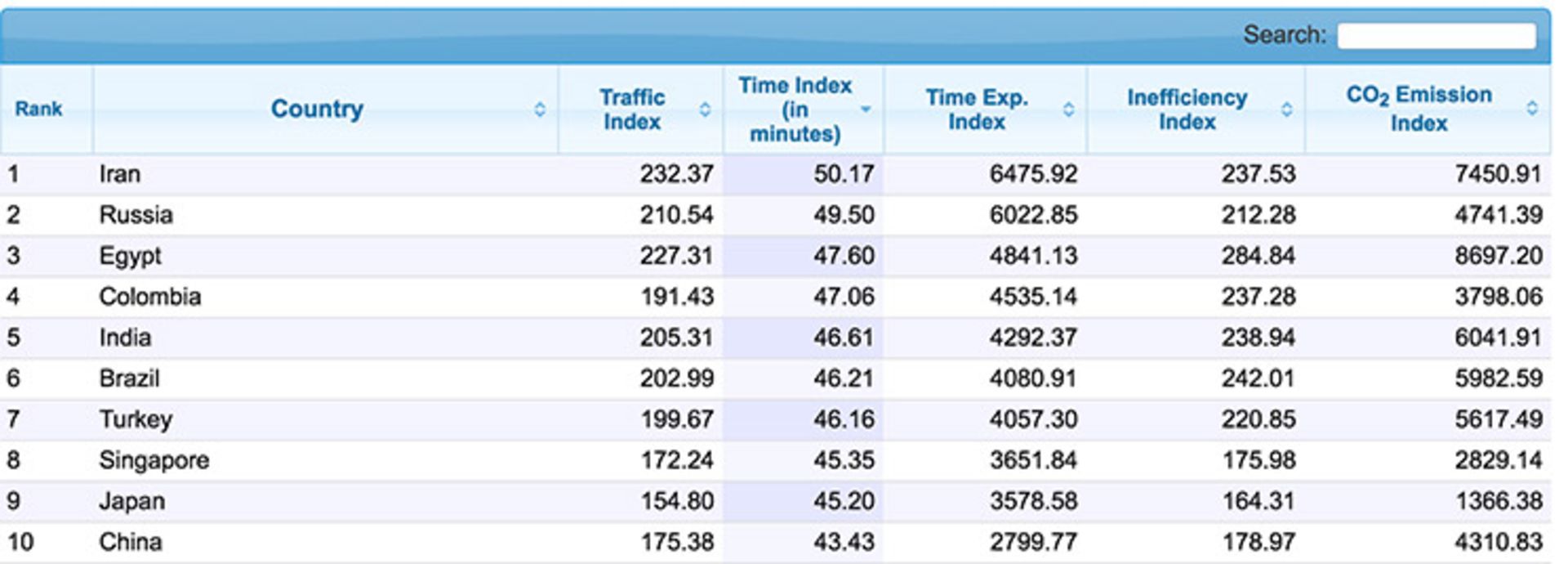1568x564 pixels.
Task: Click Russia in the country list
Action: (x=136, y=215)
